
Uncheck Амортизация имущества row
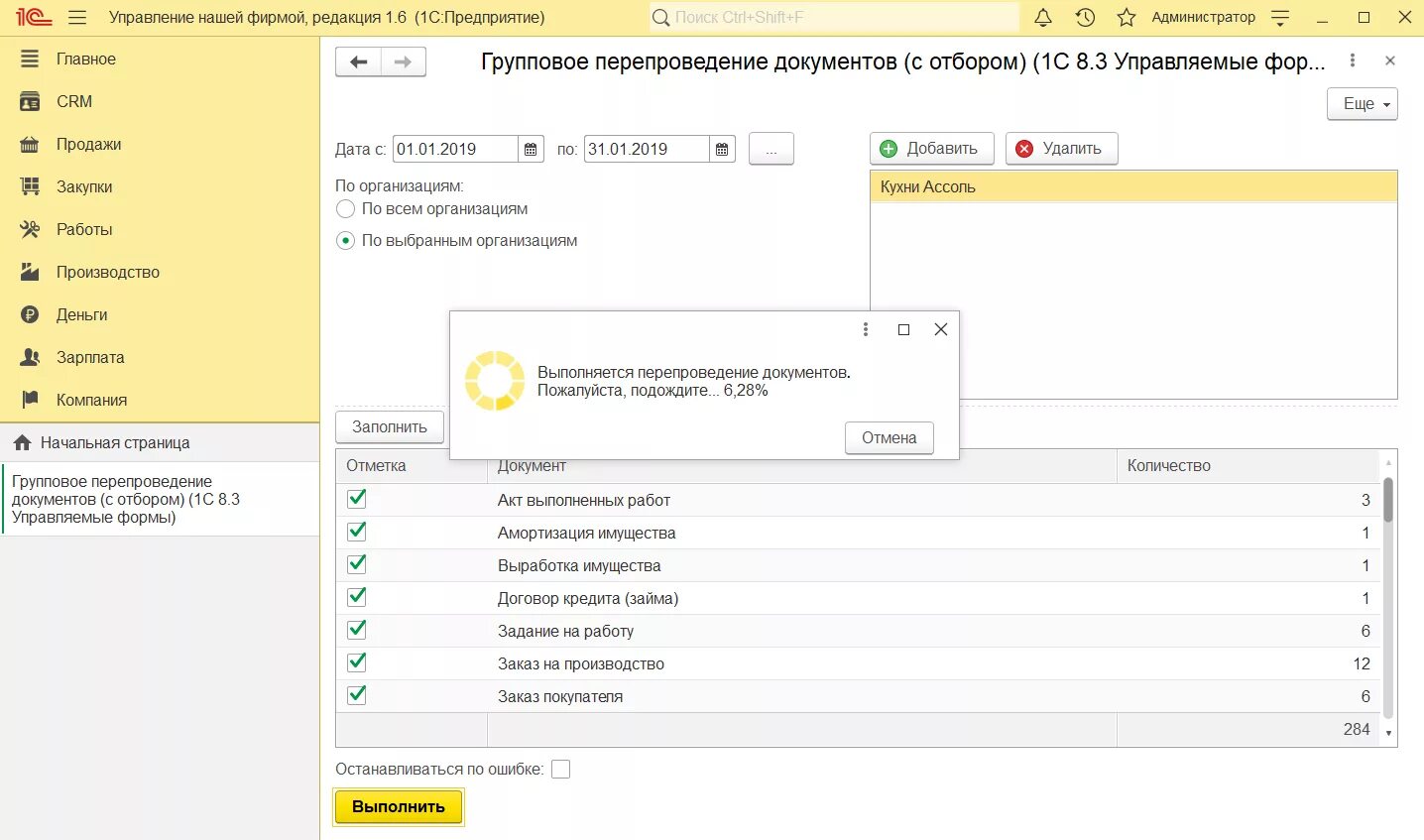pos(357,532)
